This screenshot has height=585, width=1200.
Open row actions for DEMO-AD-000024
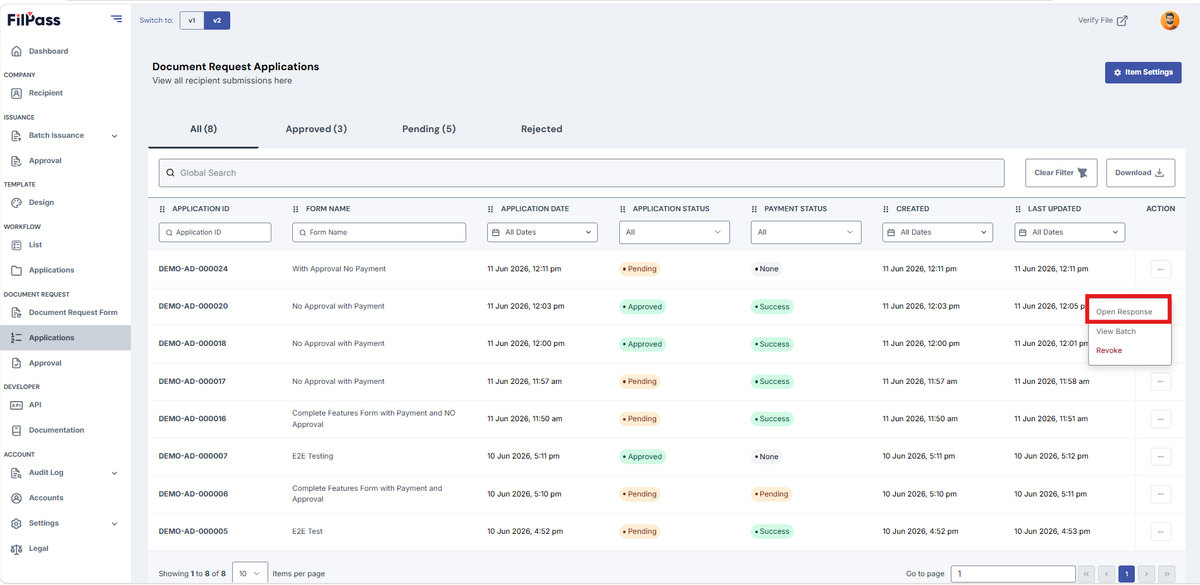click(1160, 269)
